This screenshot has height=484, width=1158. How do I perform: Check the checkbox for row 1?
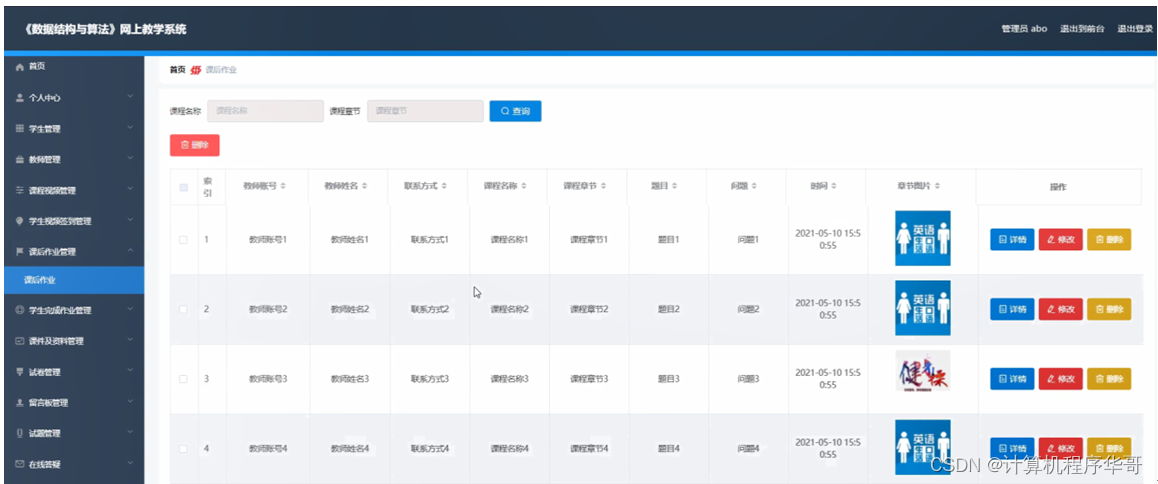point(184,239)
